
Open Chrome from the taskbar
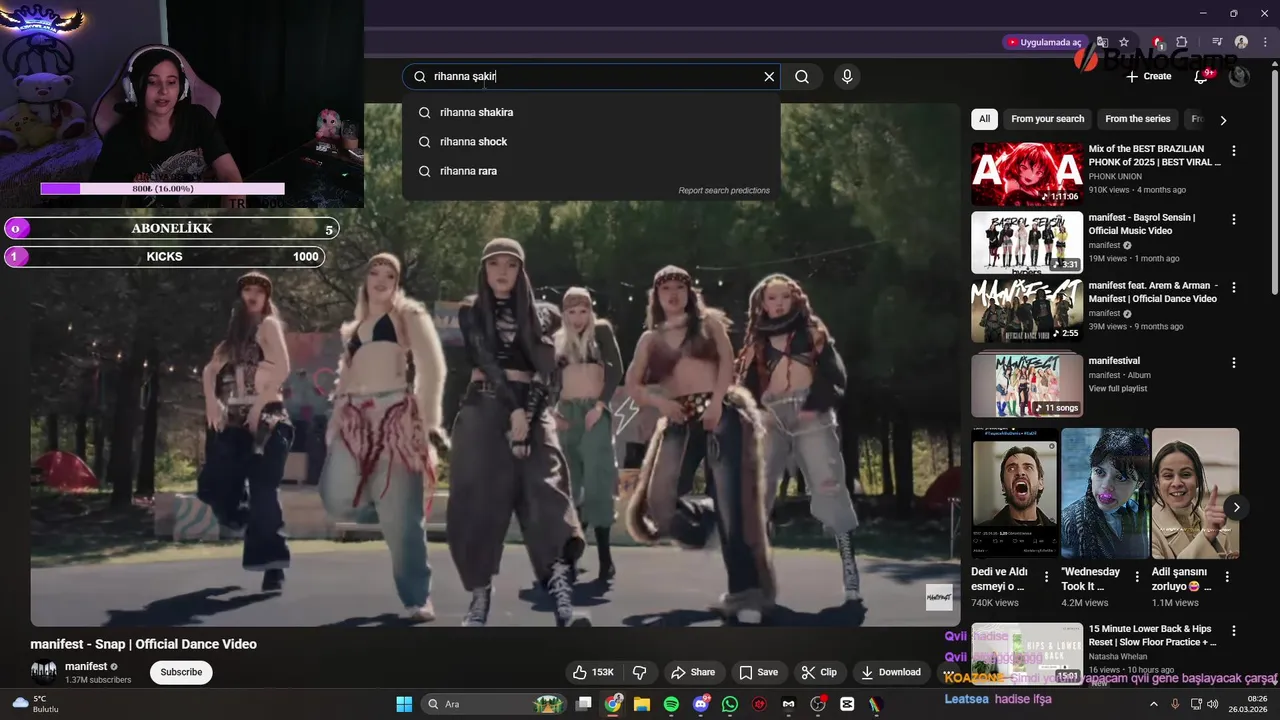tap(613, 704)
